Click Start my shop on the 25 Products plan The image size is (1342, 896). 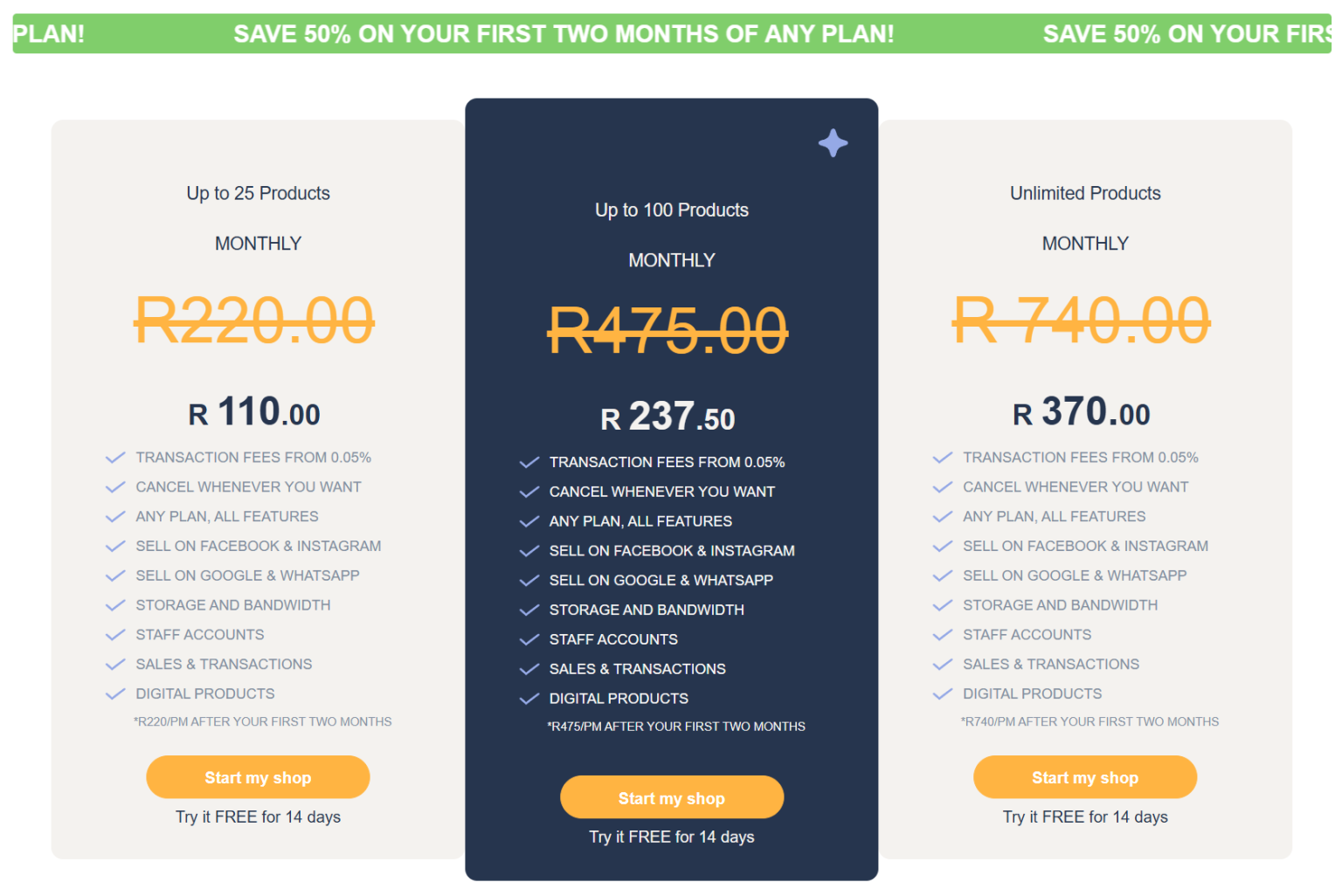258,776
